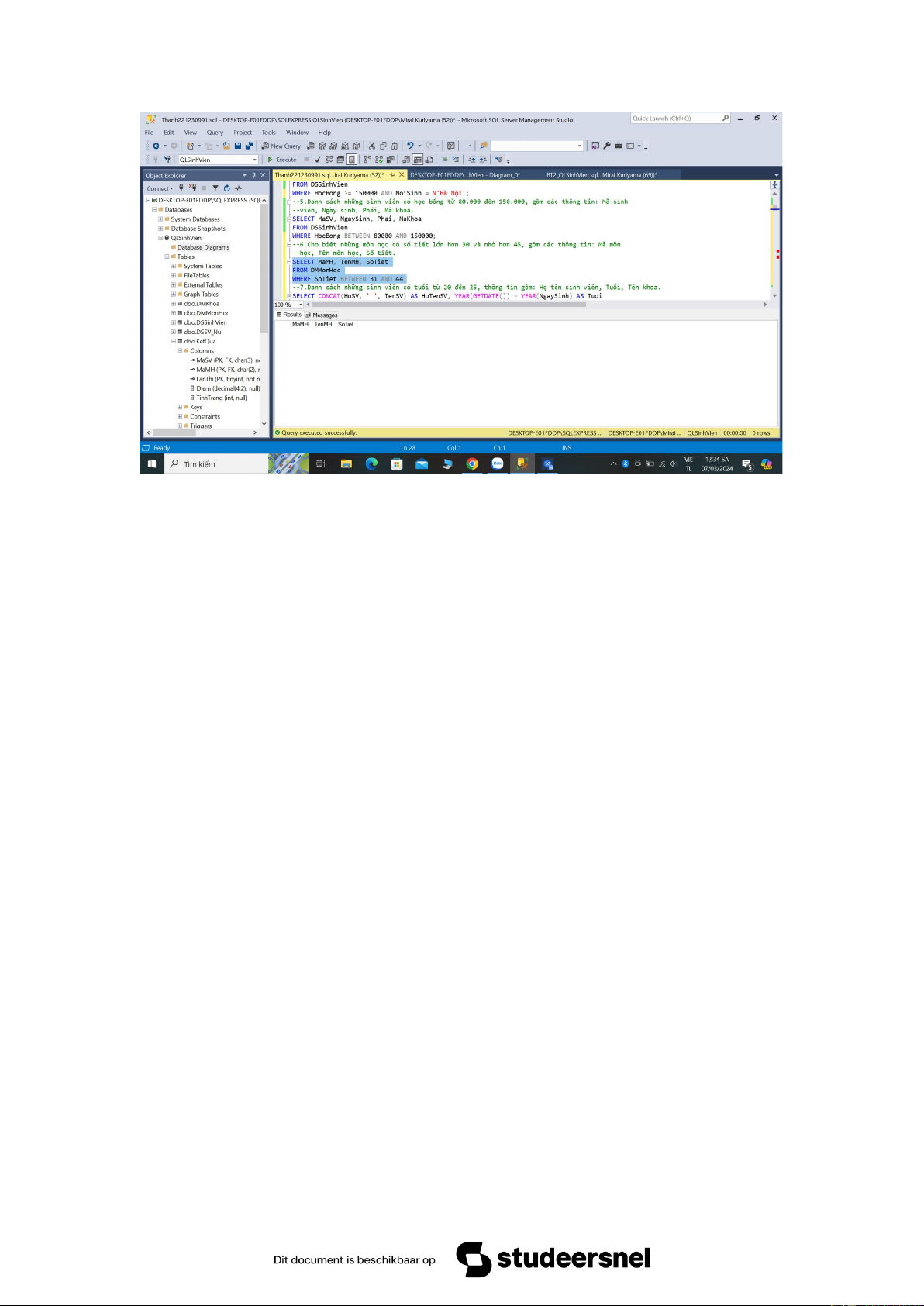
Task: Click the Execute query button
Action: (282, 160)
